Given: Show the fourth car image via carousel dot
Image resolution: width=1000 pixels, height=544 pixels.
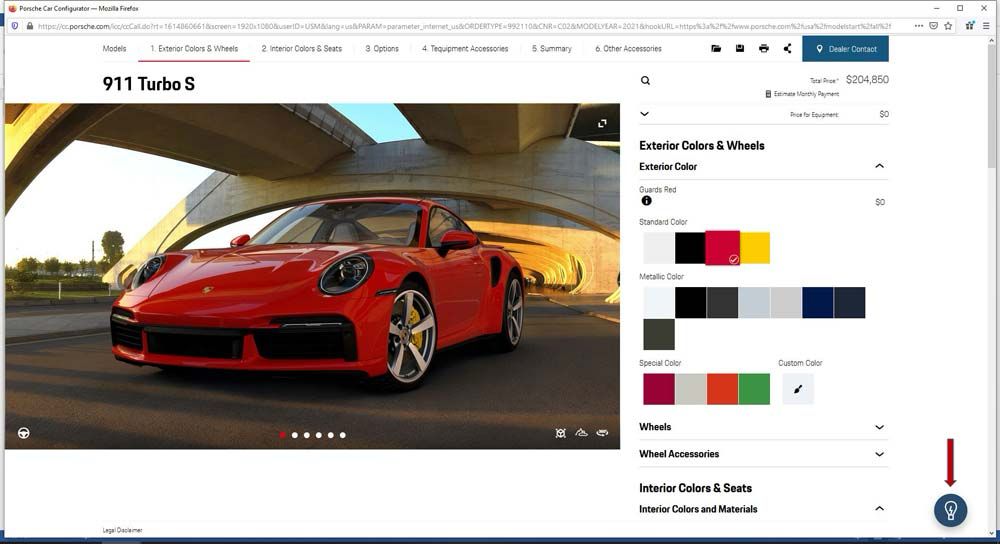Looking at the screenshot, I should (x=319, y=435).
